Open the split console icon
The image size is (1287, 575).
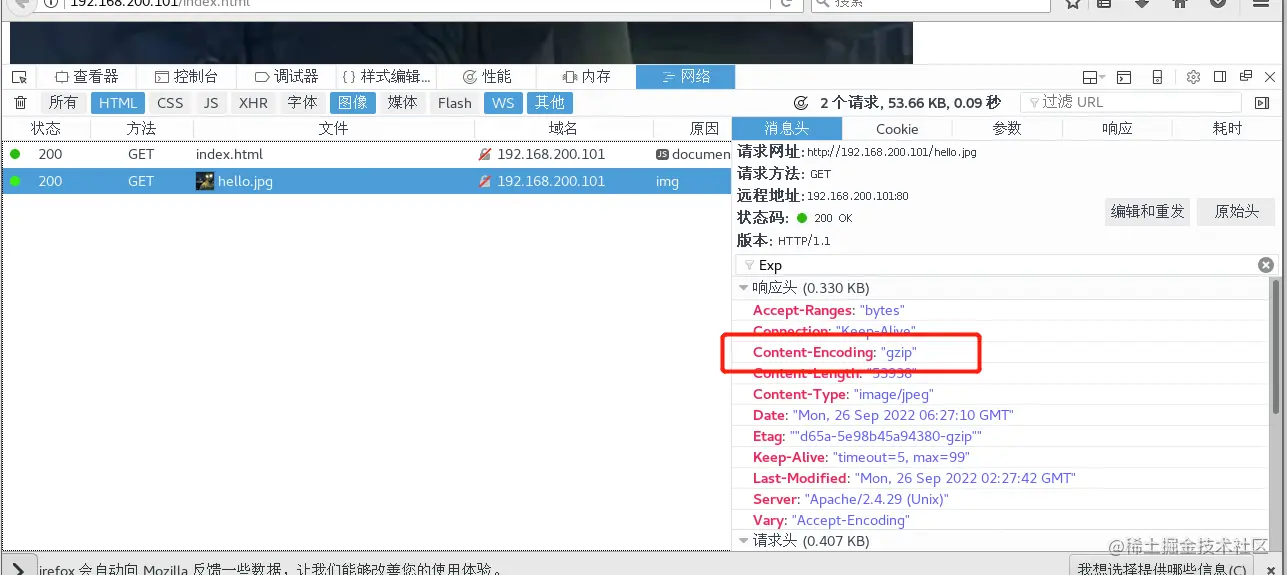(1124, 77)
